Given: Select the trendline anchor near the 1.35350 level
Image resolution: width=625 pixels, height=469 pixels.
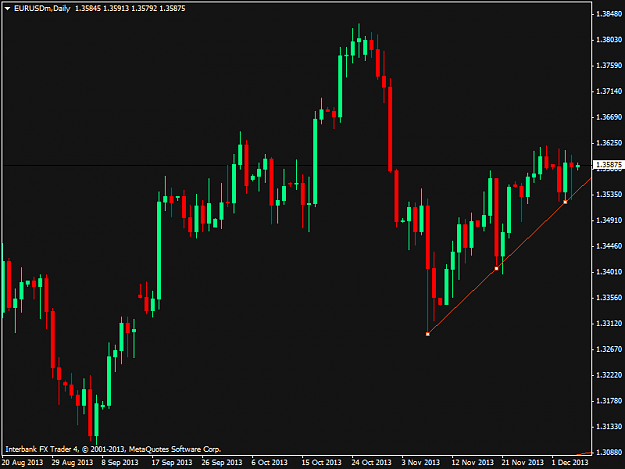Looking at the screenshot, I should click(565, 202).
